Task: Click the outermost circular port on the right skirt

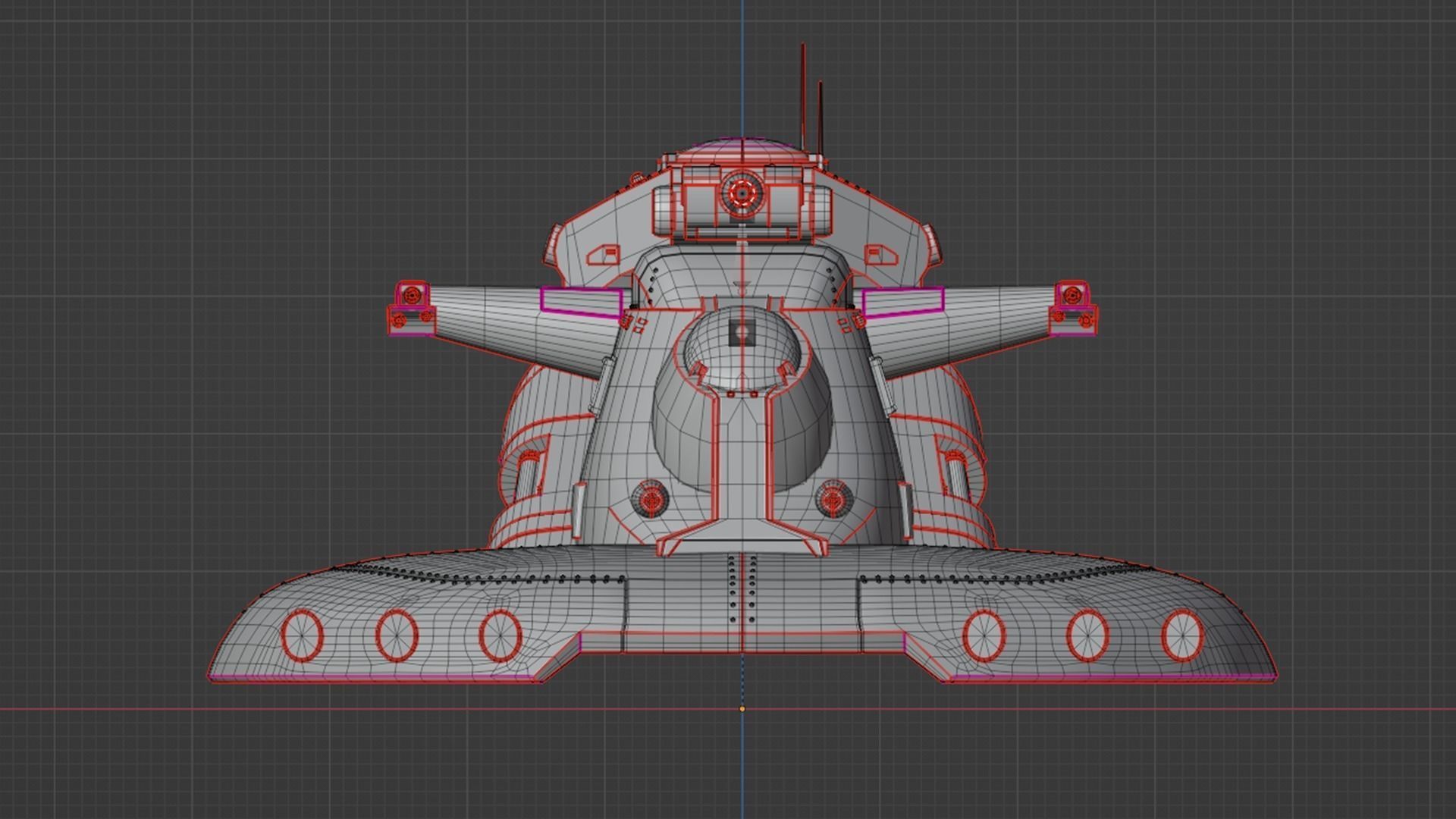Action: click(1182, 634)
